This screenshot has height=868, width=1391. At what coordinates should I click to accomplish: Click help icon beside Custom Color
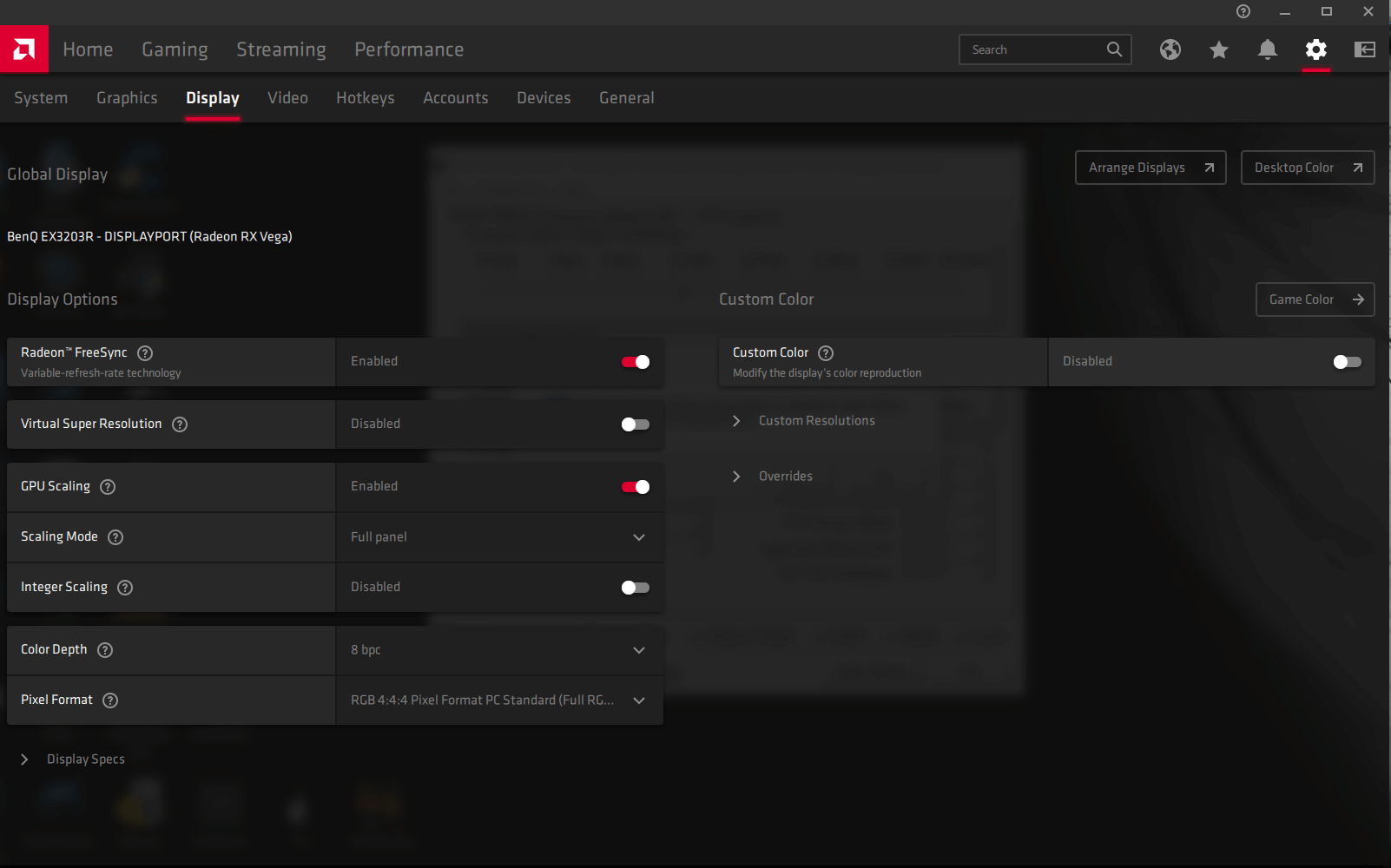pyautogui.click(x=826, y=353)
